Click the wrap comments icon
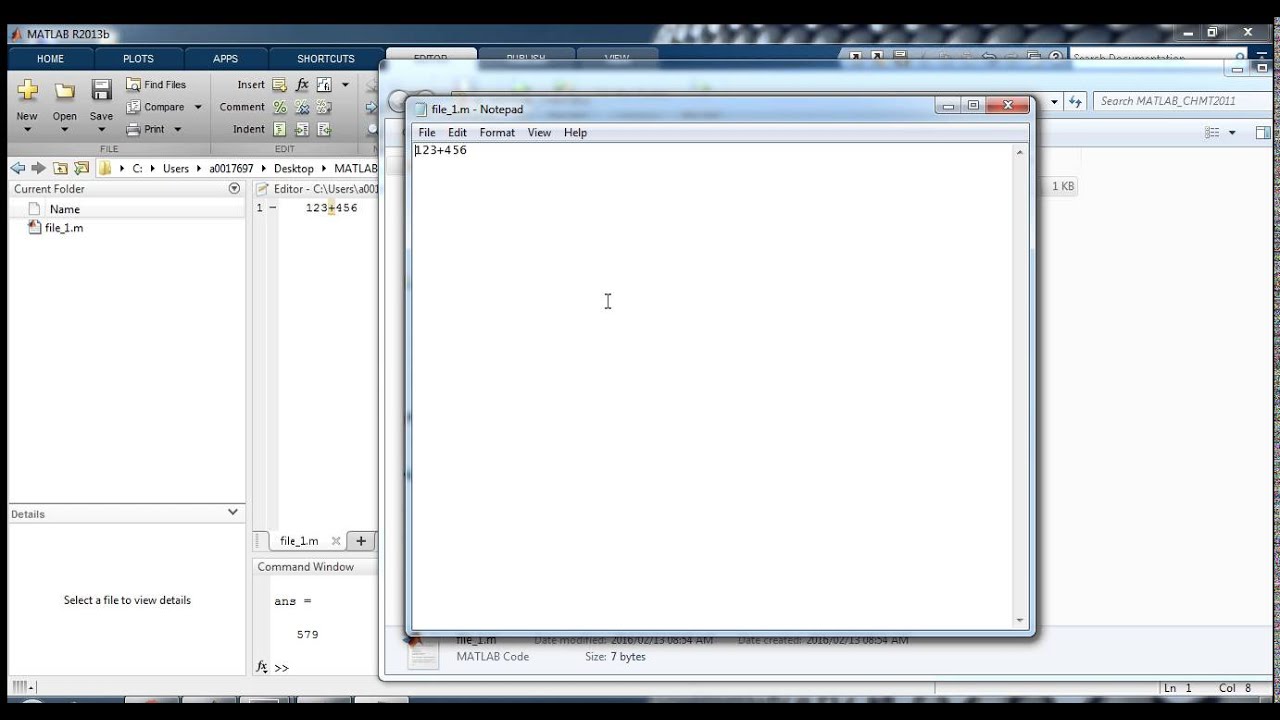This screenshot has height=720, width=1280. click(324, 107)
